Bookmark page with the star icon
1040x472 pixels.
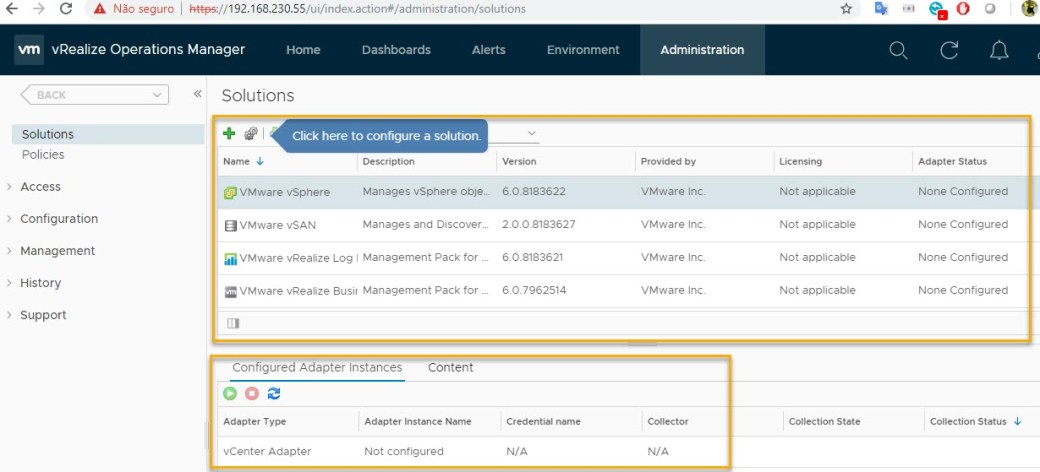(x=846, y=9)
